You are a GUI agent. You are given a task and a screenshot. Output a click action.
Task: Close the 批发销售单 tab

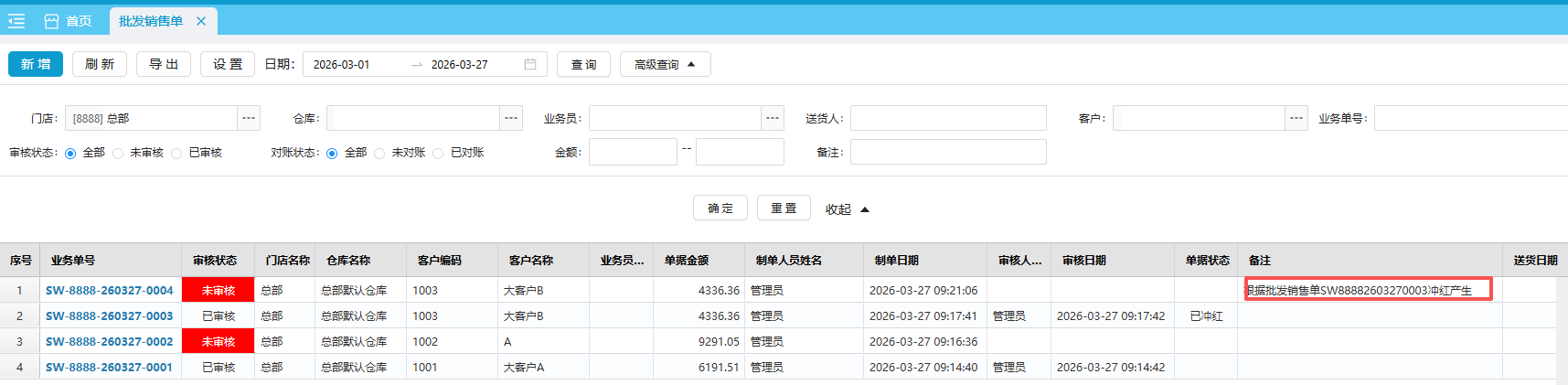point(201,21)
